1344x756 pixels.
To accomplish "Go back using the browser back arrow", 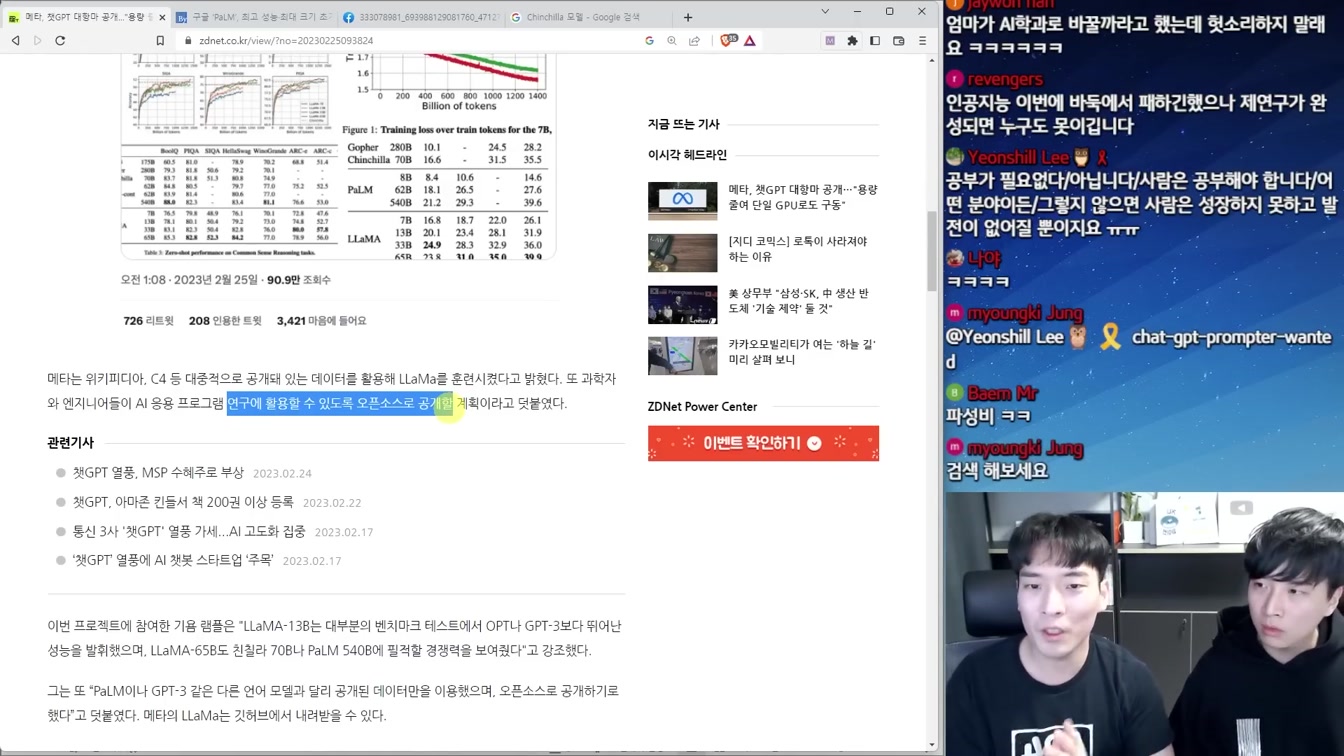I will [x=16, y=41].
